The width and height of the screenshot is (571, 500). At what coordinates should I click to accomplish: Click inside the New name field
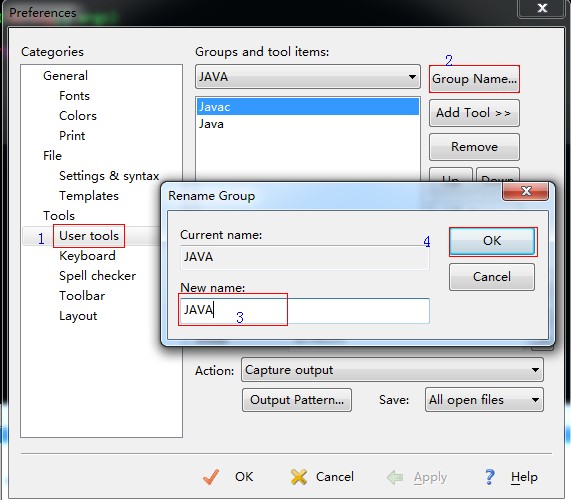[x=305, y=310]
